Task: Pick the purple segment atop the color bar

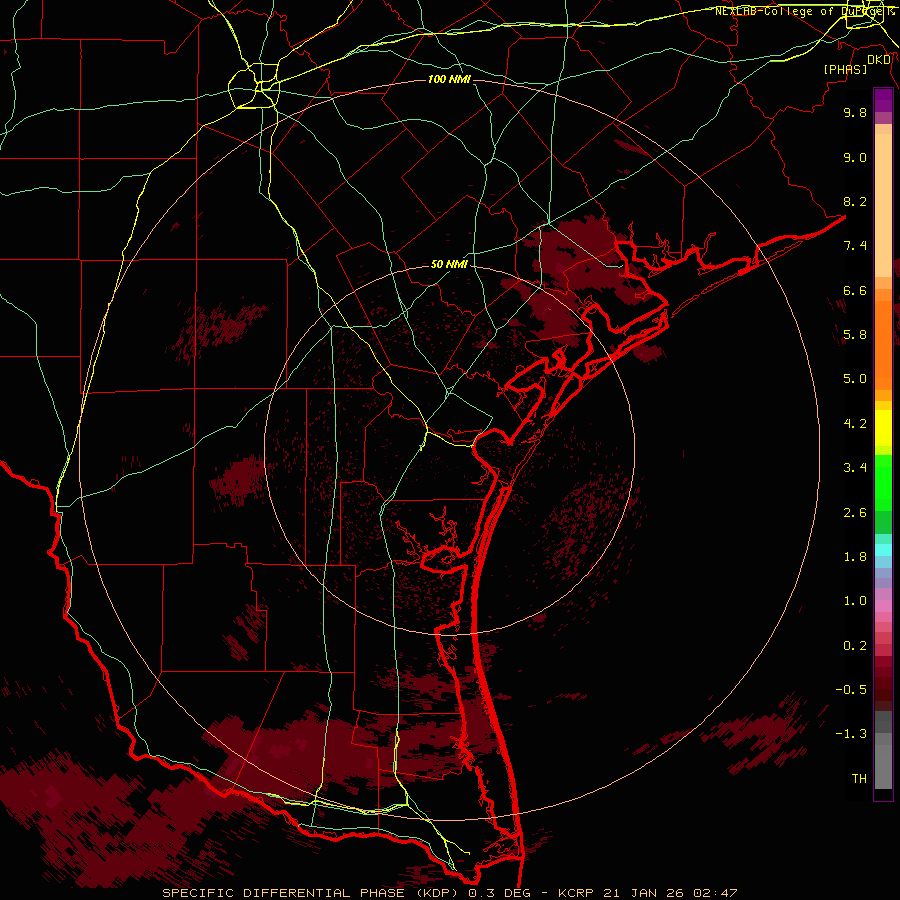Action: click(x=883, y=100)
